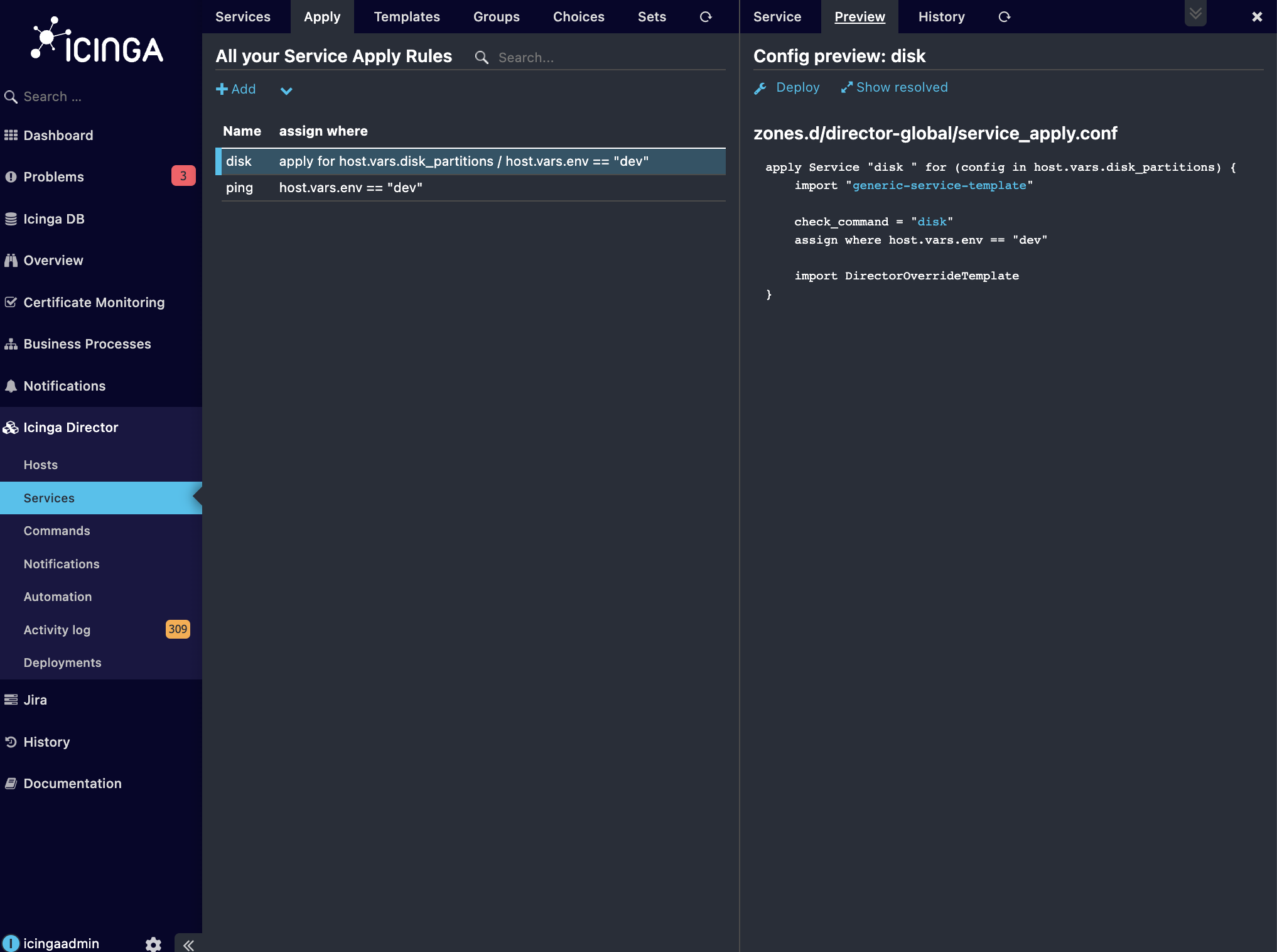
Task: Click the double-chevron collapse icon at top right
Action: click(1195, 13)
